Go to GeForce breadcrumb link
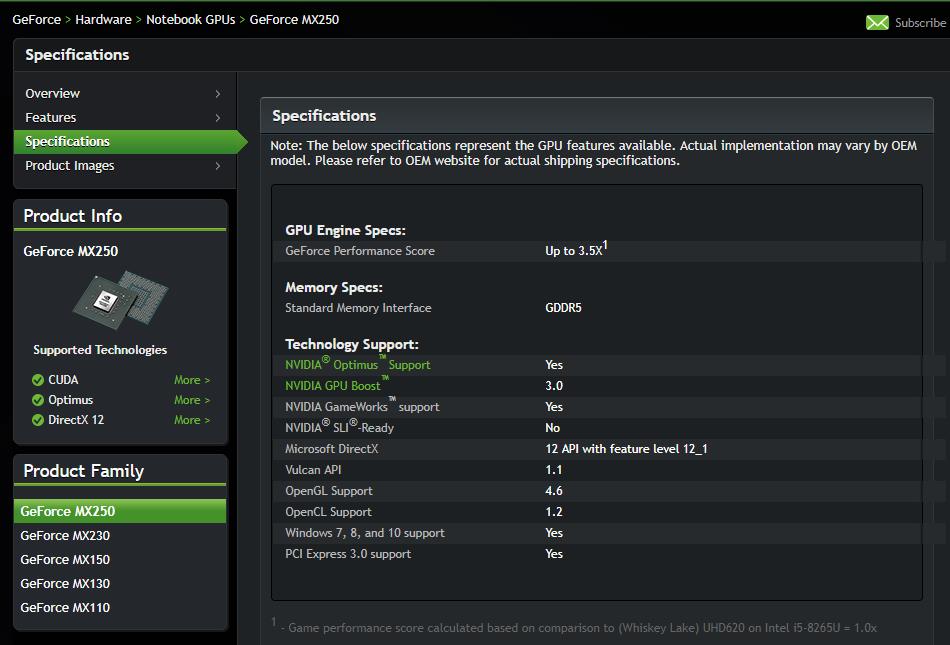The width and height of the screenshot is (950, 645). pos(37,19)
